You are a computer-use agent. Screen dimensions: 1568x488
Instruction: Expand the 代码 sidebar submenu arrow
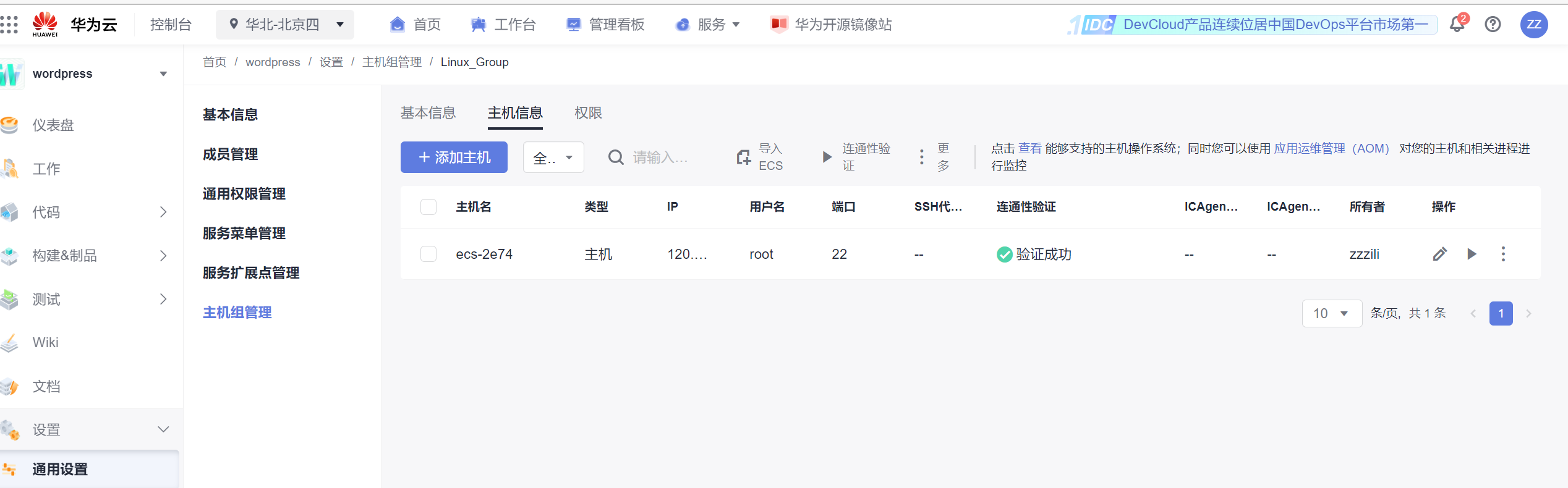point(163,212)
